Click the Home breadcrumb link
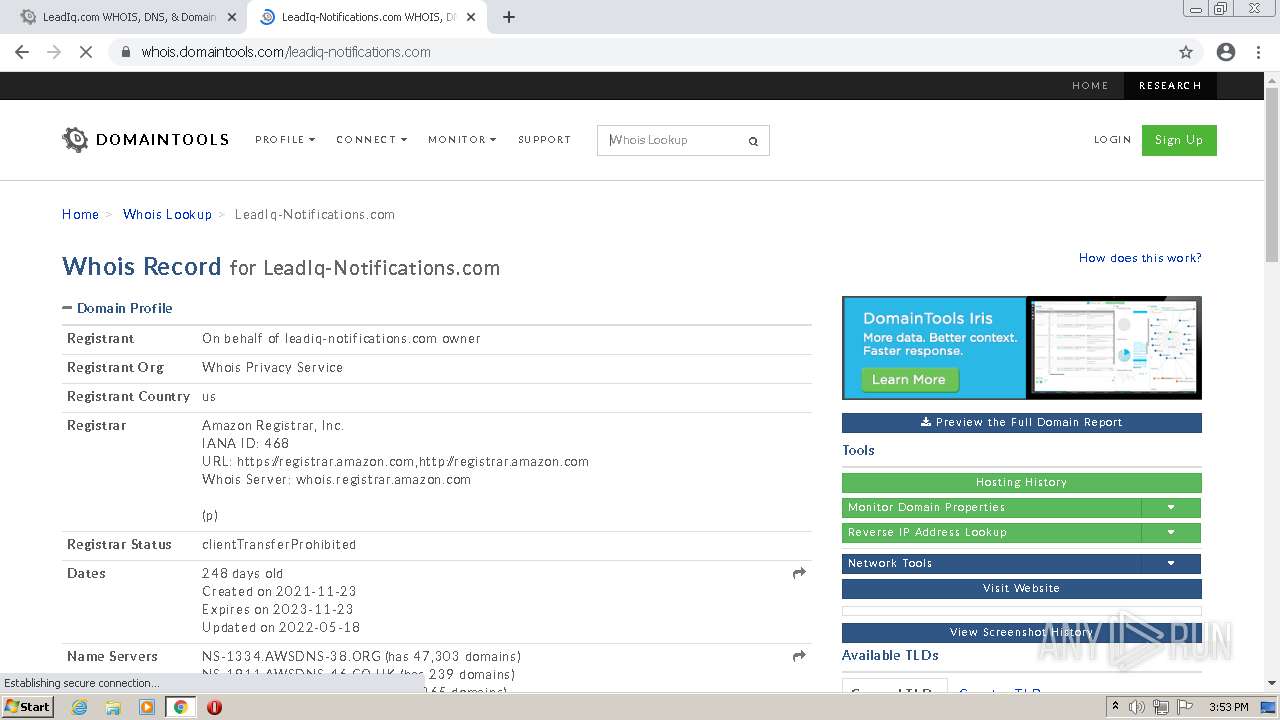Screen dimensions: 1280x720 (80, 214)
